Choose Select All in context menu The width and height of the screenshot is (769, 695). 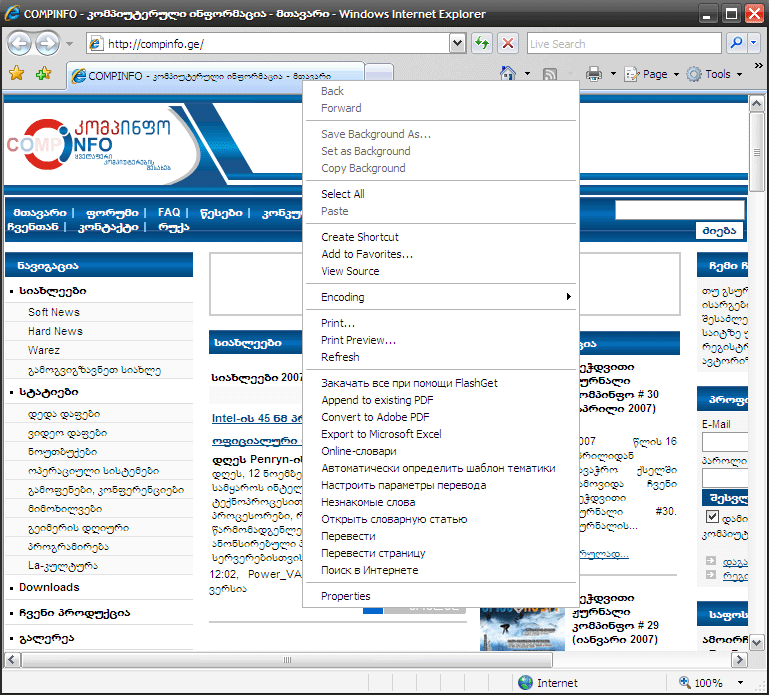click(342, 194)
